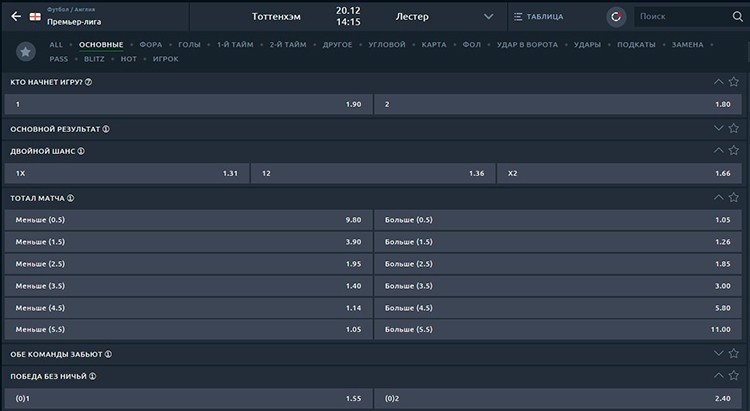This screenshot has height=411, width=750.
Task: Collapse the Кто начнет игру section
Action: point(718,82)
